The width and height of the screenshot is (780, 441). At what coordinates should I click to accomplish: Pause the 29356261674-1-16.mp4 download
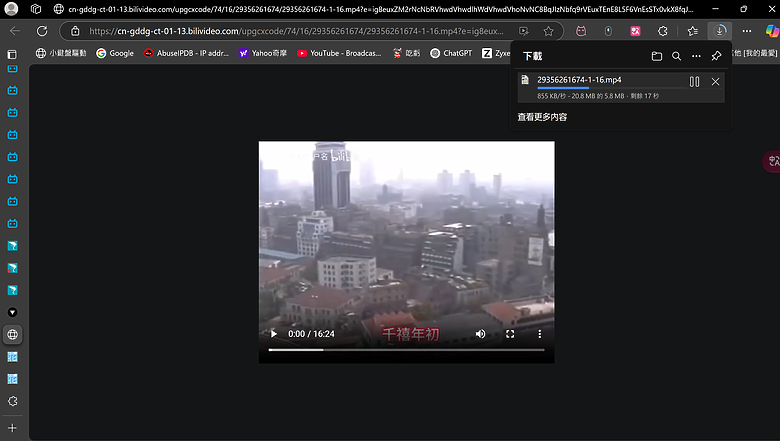coord(694,82)
